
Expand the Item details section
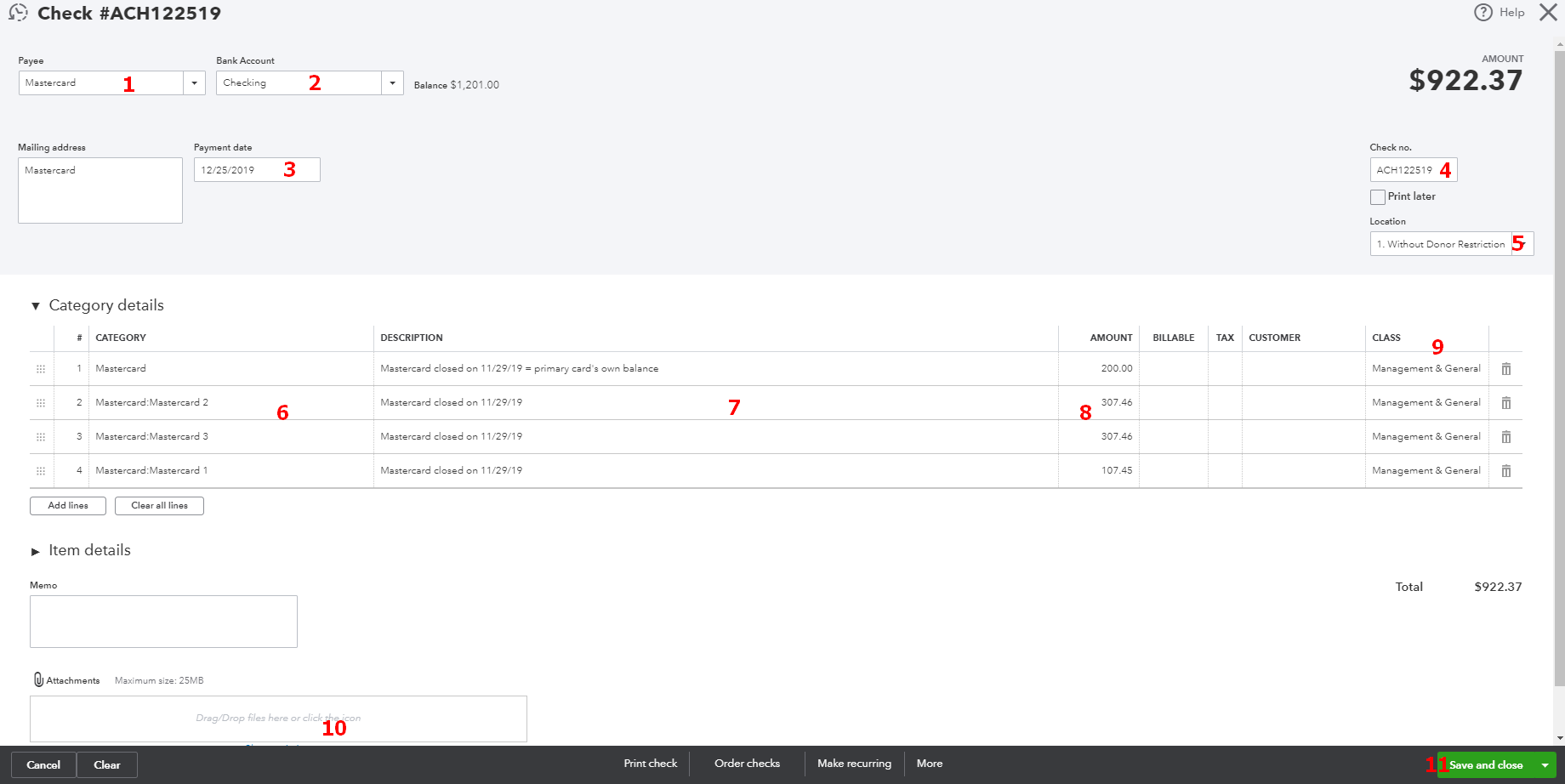[x=35, y=552]
